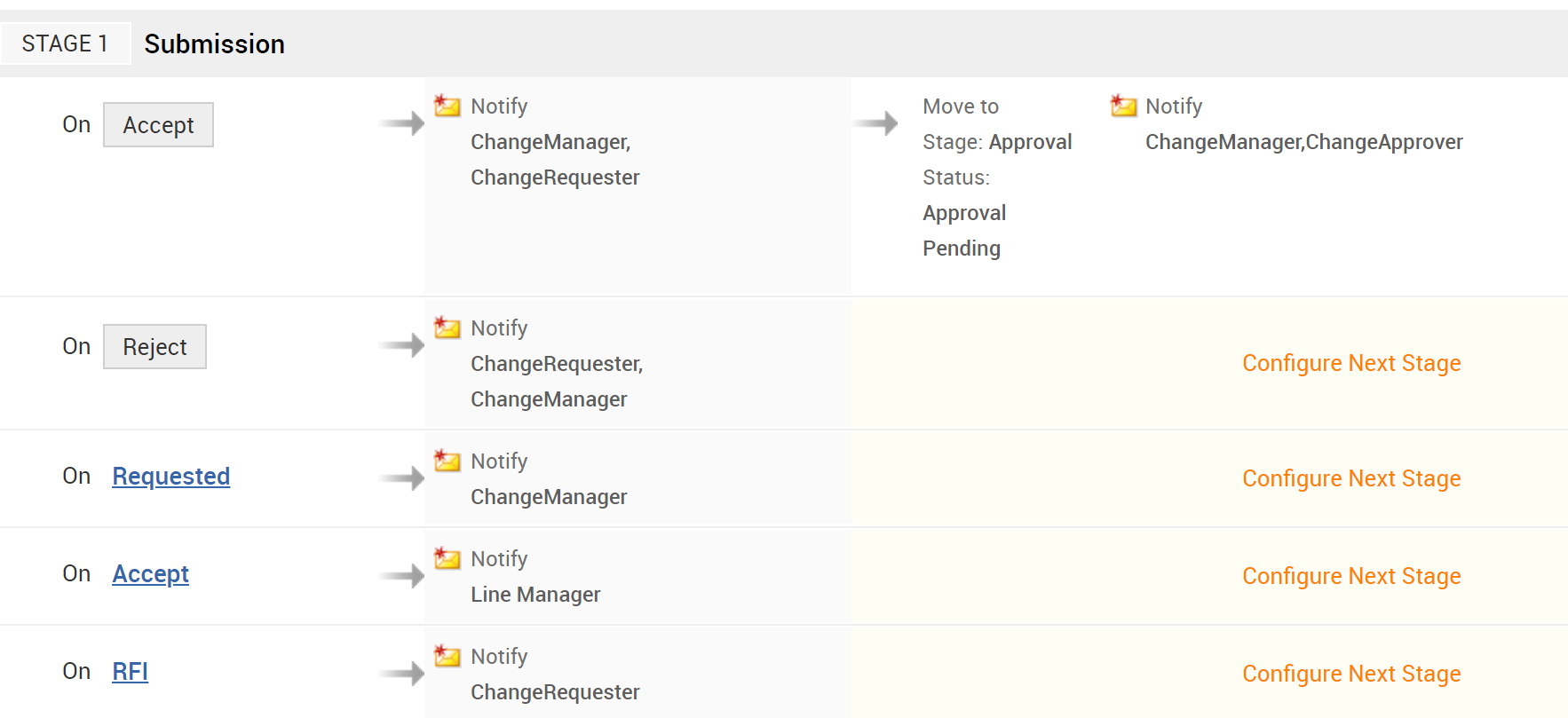Select the STAGE 1 label tab
This screenshot has width=1568, height=718.
(x=65, y=43)
